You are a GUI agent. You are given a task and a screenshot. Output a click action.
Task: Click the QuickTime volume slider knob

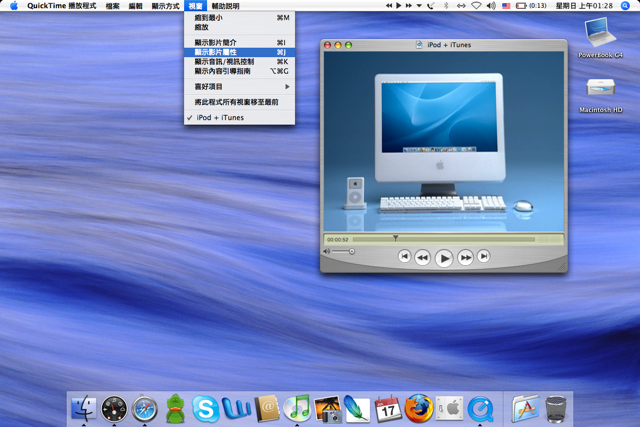(x=351, y=251)
